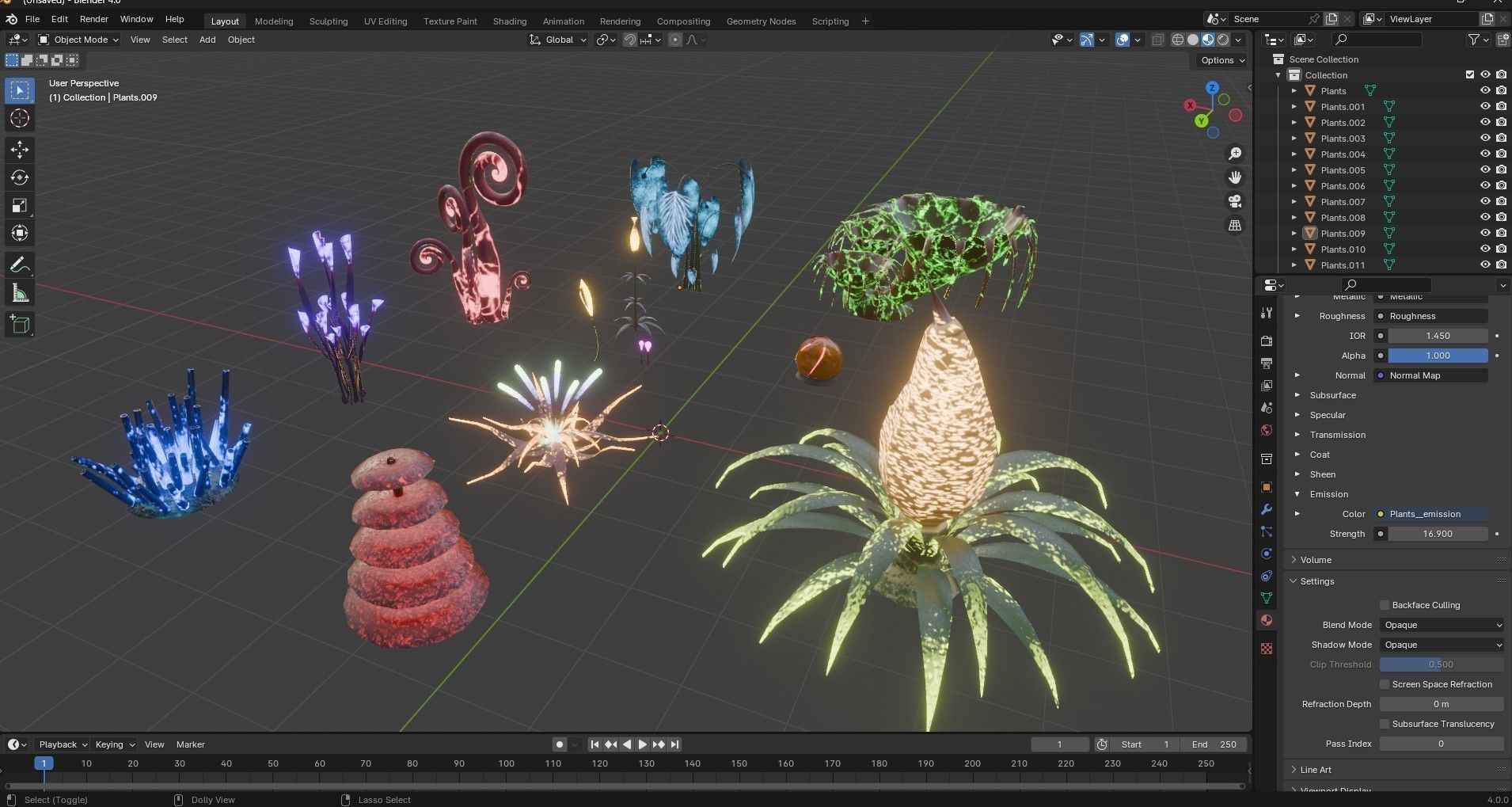Image resolution: width=1512 pixels, height=807 pixels.
Task: Toggle the camera view icon
Action: [1234, 201]
